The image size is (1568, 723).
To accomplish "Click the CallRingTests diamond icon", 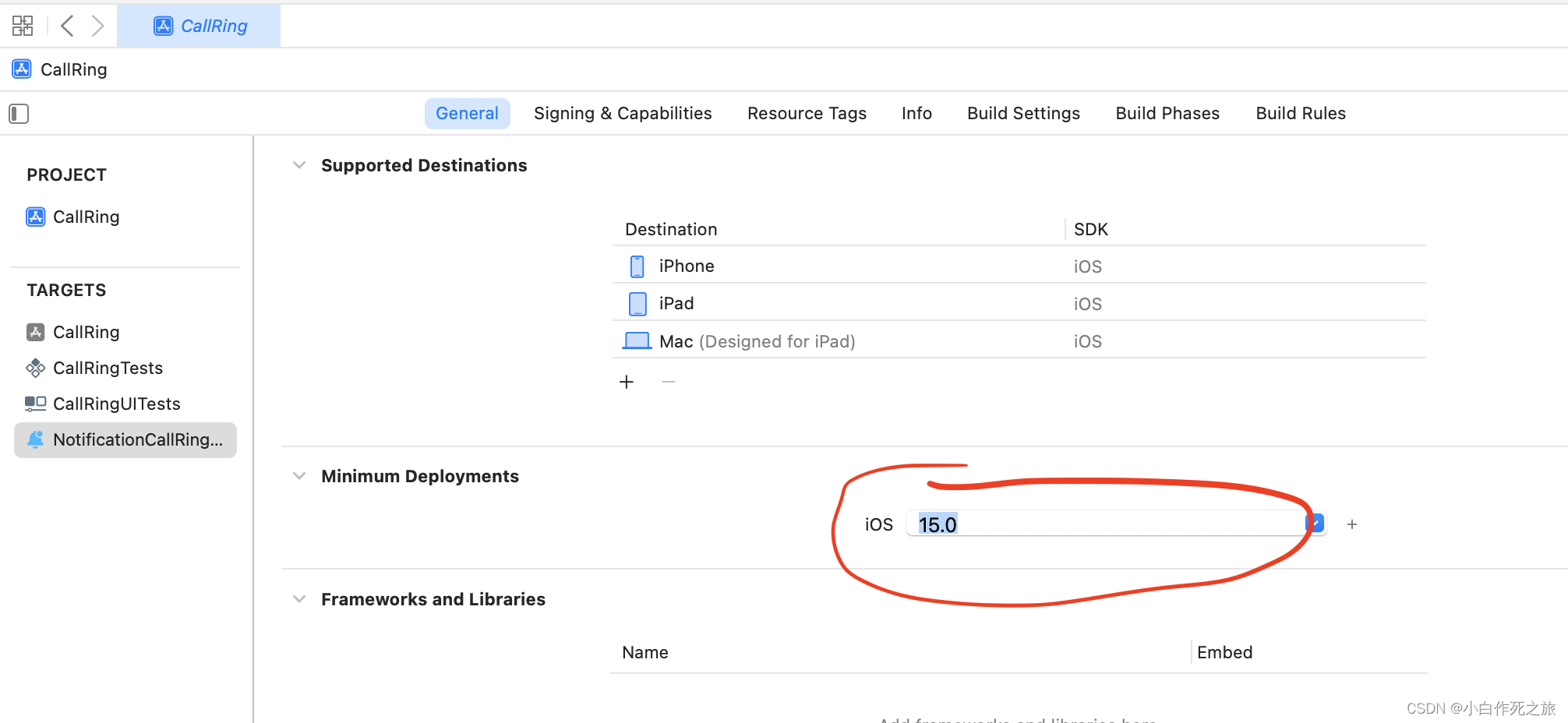I will coord(36,368).
